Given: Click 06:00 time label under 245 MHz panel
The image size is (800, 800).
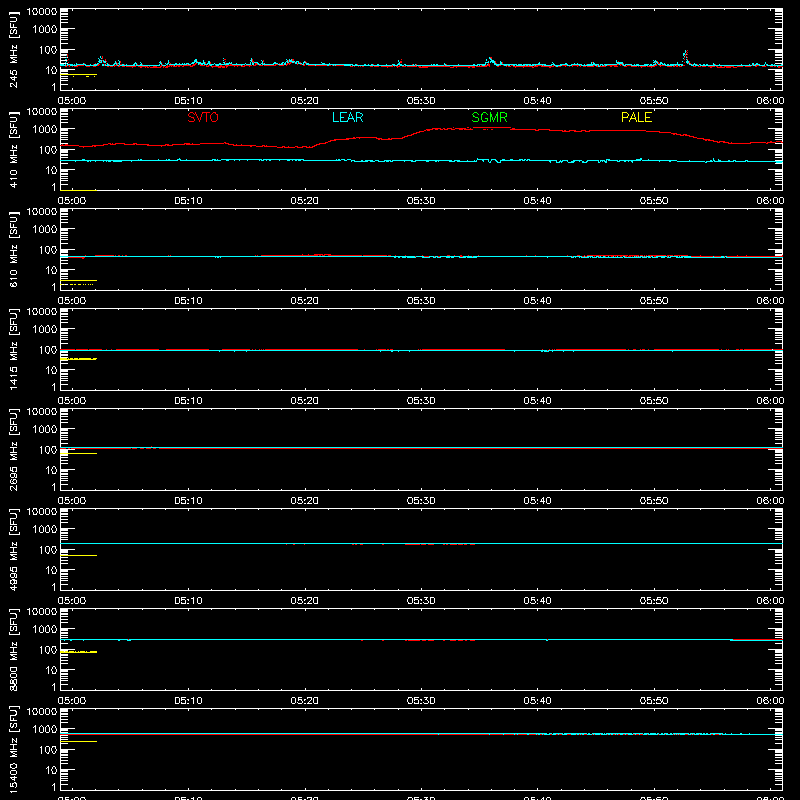Looking at the screenshot, I should click(x=770, y=101).
